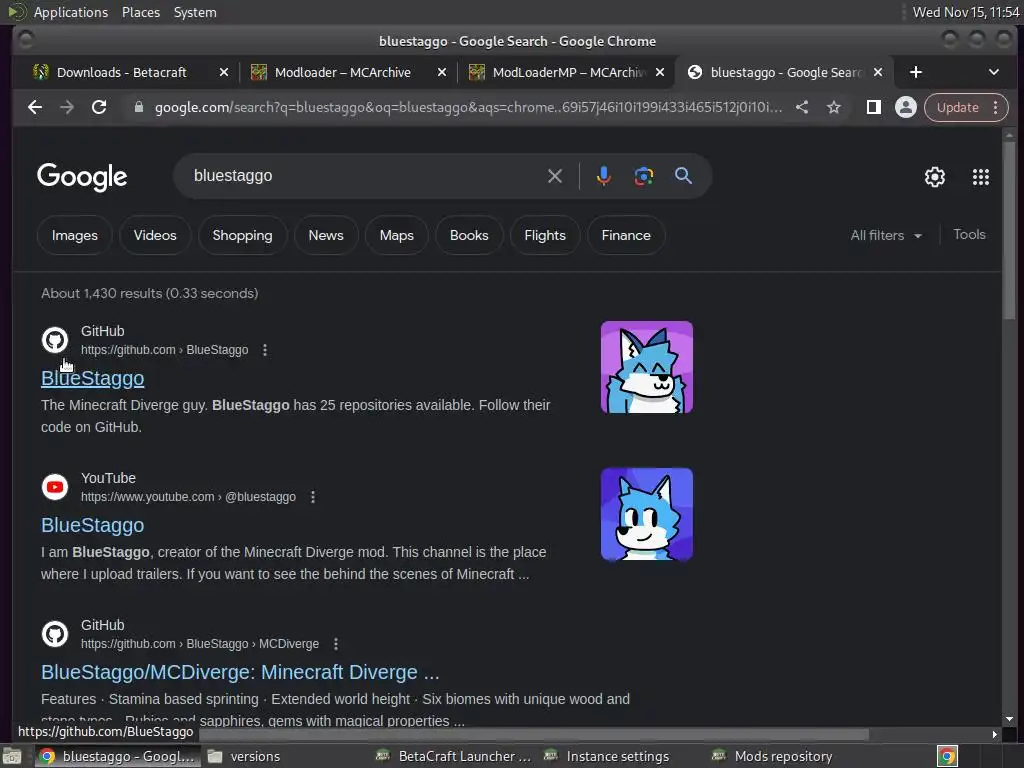1024x768 pixels.
Task: Switch to Instance settings taskbar window
Action: click(x=608, y=756)
